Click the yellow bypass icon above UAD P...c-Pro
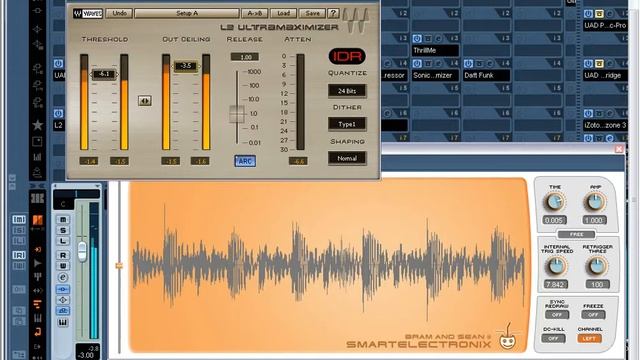Image resolution: width=640 pixels, height=360 pixels. pos(599,14)
